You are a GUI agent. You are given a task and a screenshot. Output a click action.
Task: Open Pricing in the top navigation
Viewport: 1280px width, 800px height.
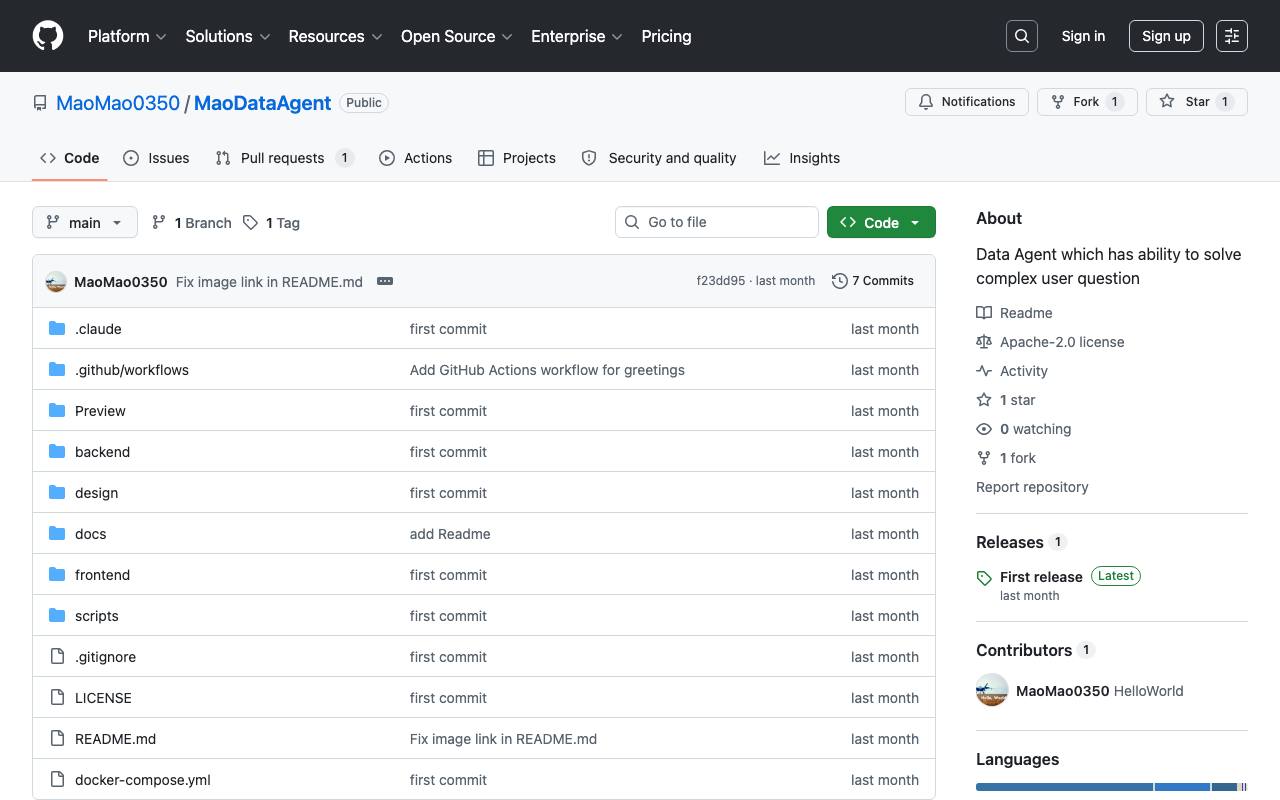(x=666, y=36)
